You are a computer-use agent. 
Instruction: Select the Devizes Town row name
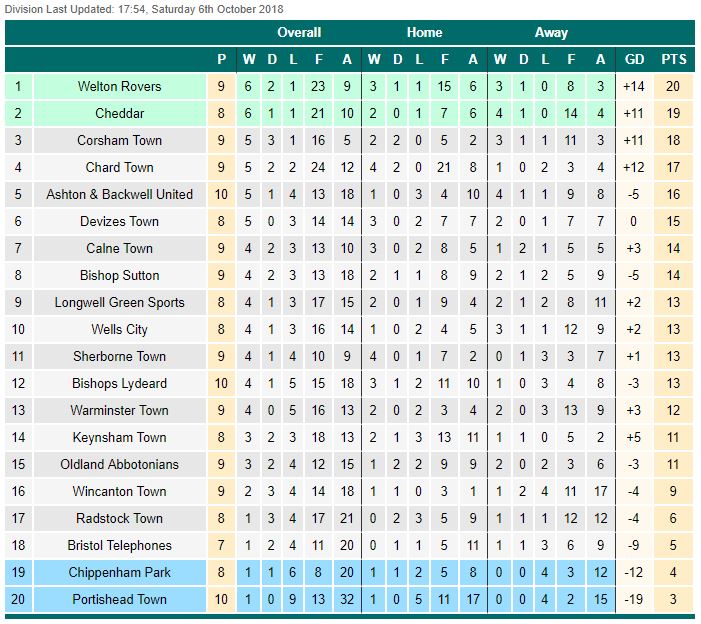tap(119, 221)
